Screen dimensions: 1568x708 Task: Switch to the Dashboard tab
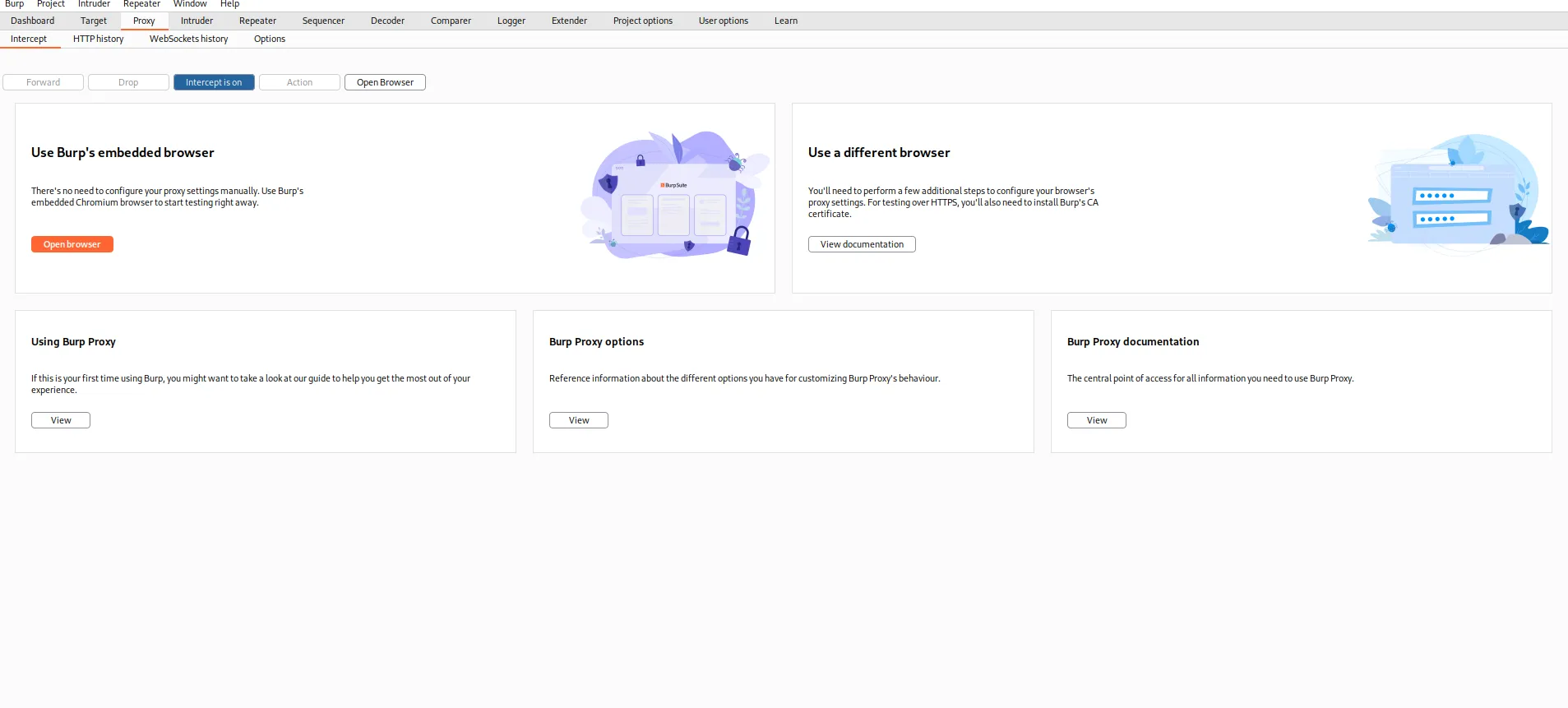click(x=33, y=21)
